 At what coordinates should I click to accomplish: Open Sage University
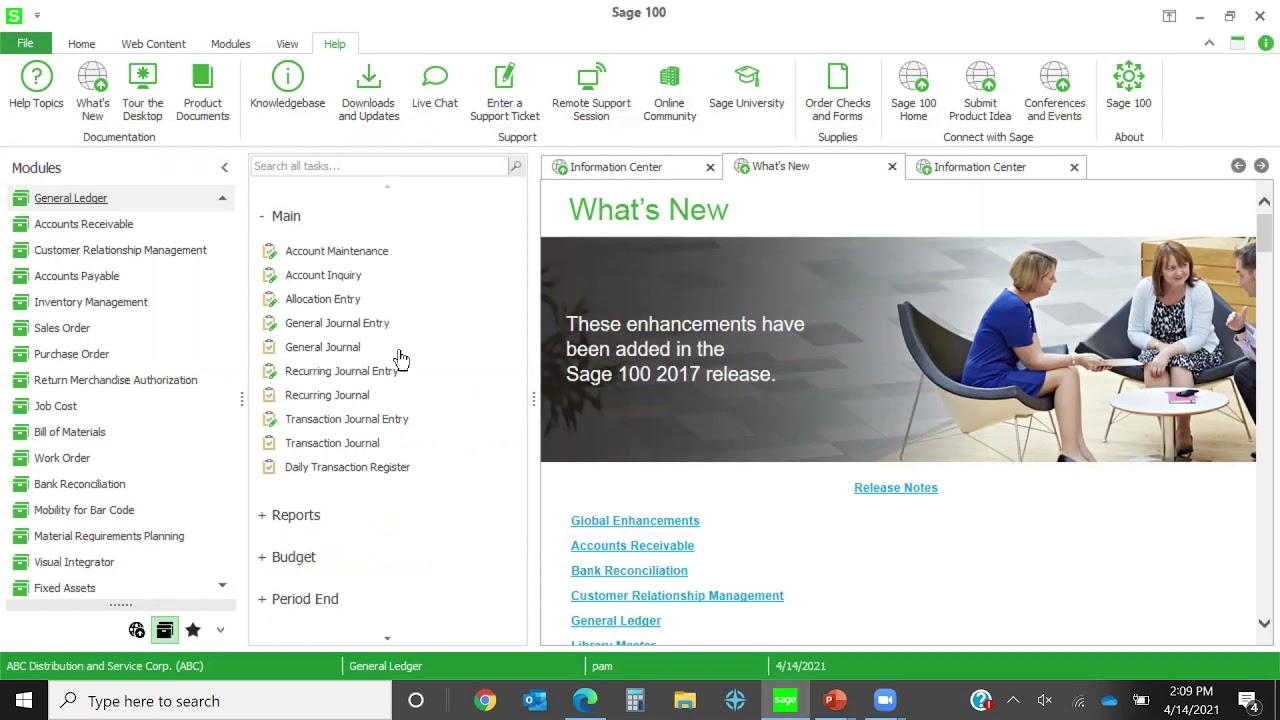tap(746, 90)
